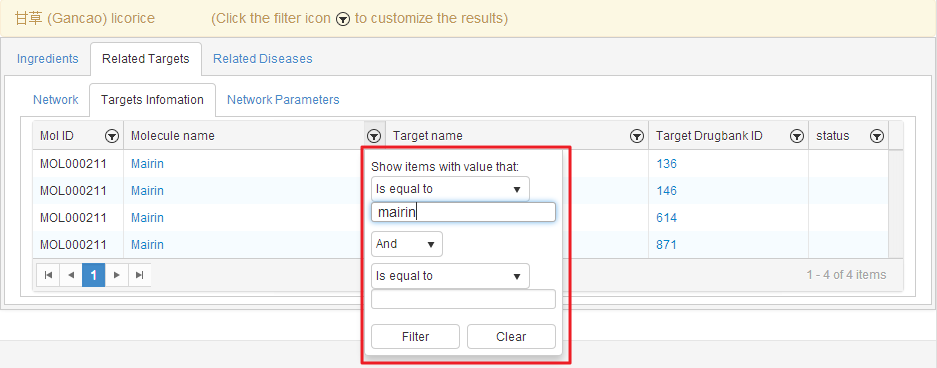Focus the empty second filter value field

(463, 299)
